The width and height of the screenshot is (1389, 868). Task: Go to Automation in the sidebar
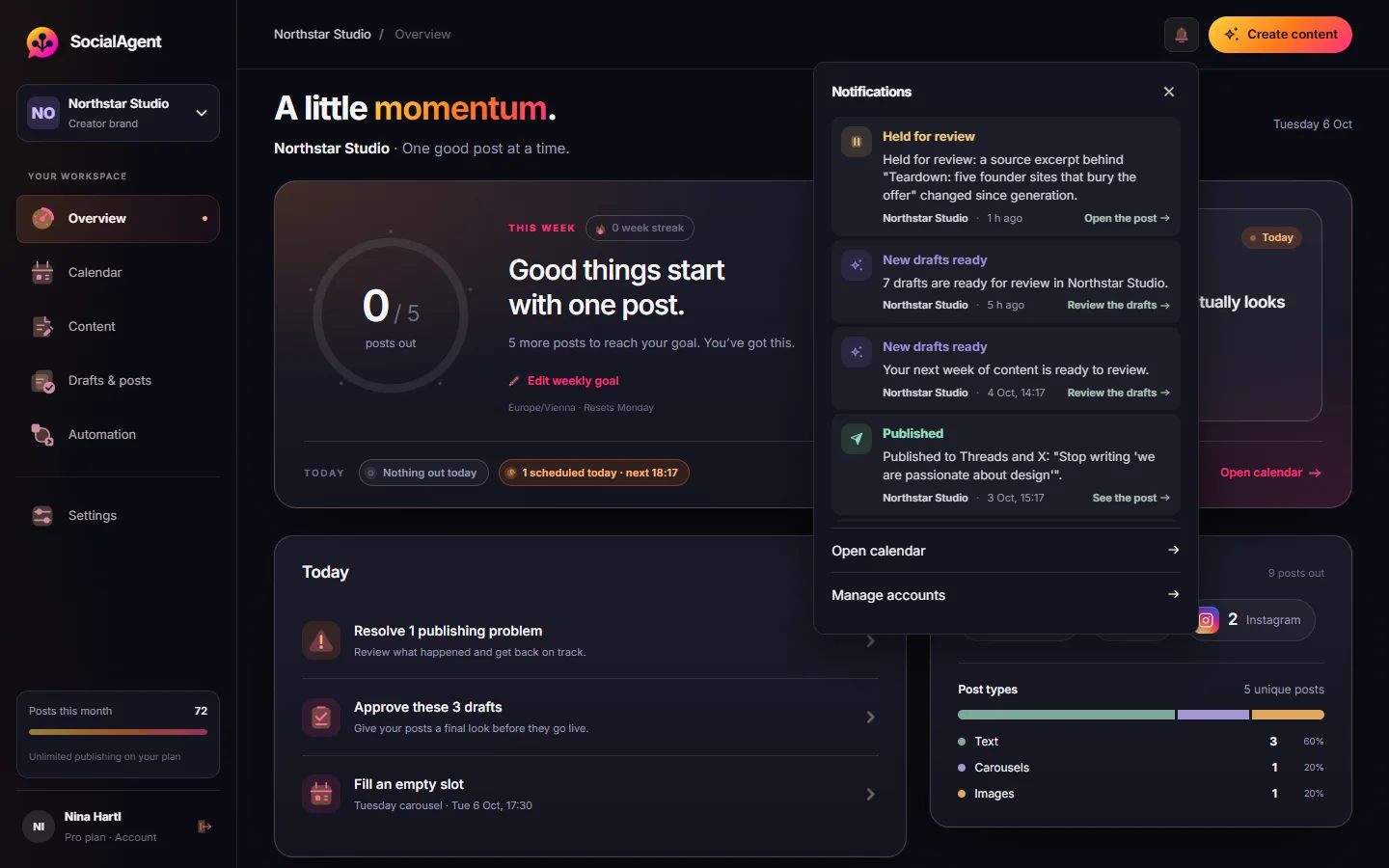[118, 435]
